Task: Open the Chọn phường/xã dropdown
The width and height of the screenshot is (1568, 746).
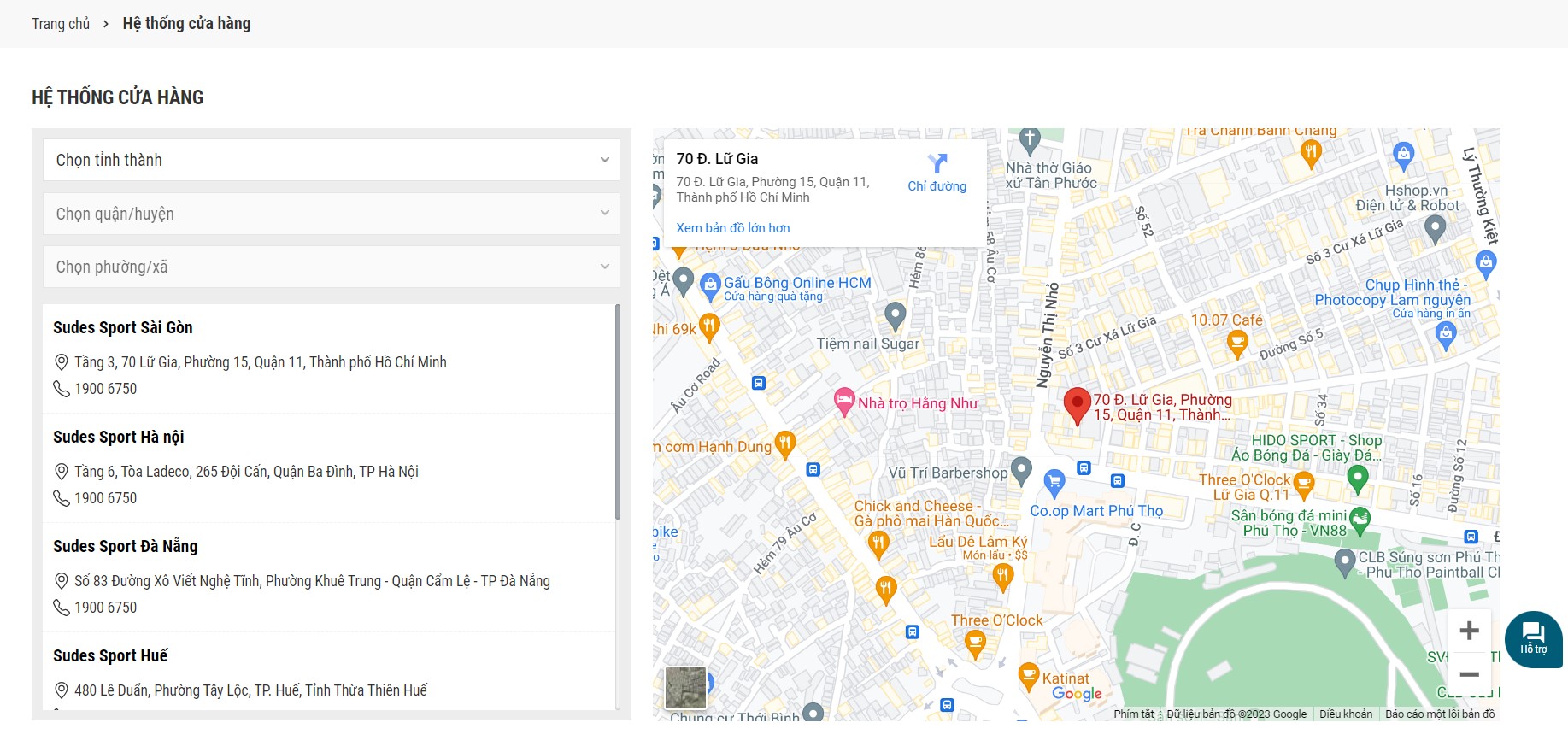Action: tap(332, 267)
